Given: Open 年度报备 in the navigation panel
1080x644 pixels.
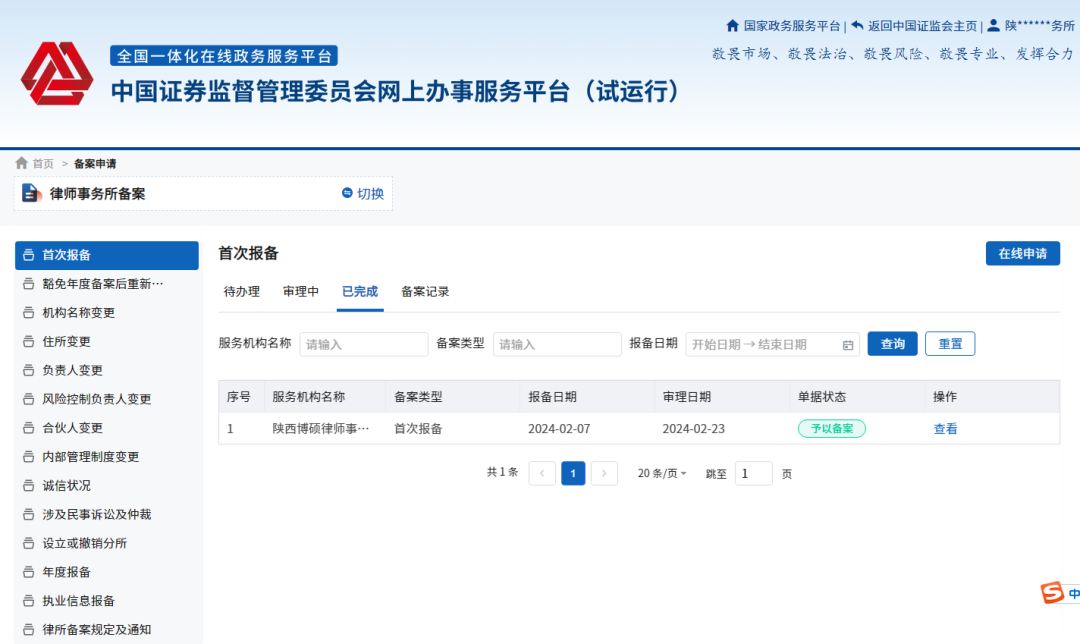Looking at the screenshot, I should pyautogui.click(x=66, y=572).
